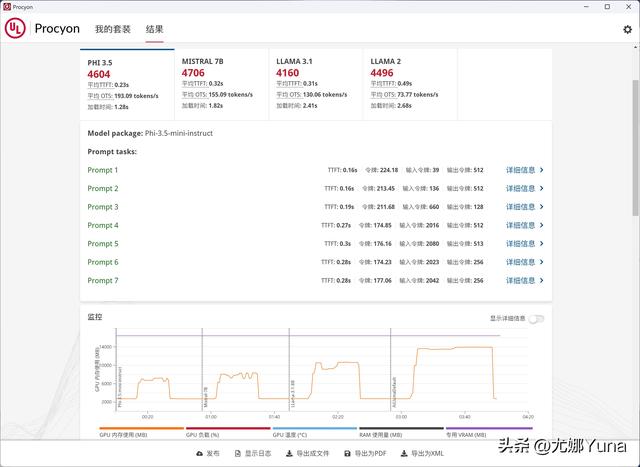The width and height of the screenshot is (640, 467).
Task: Expand Prompt 3 details chevron
Action: point(542,207)
